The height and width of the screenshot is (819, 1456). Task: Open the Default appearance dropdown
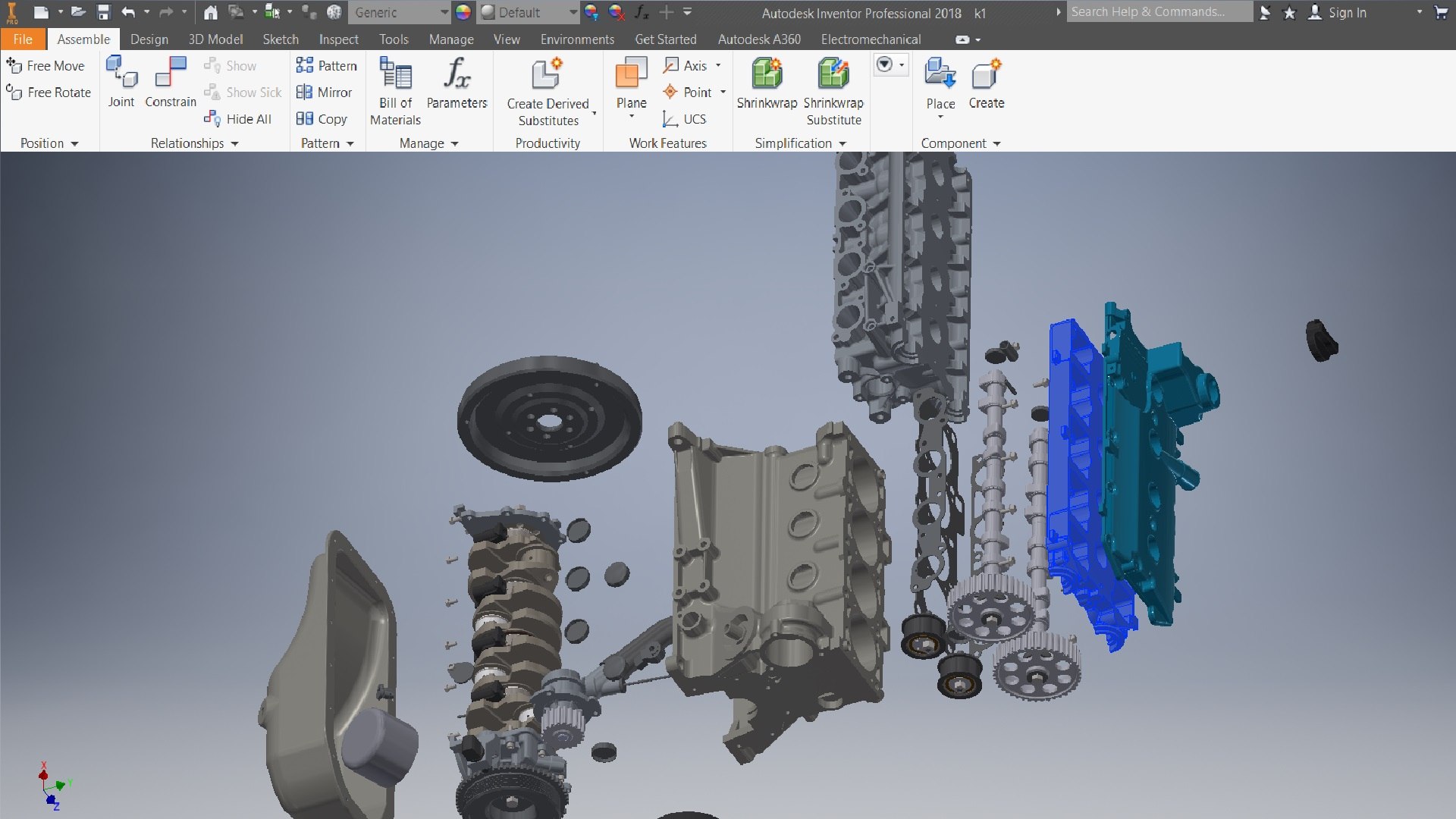[529, 12]
